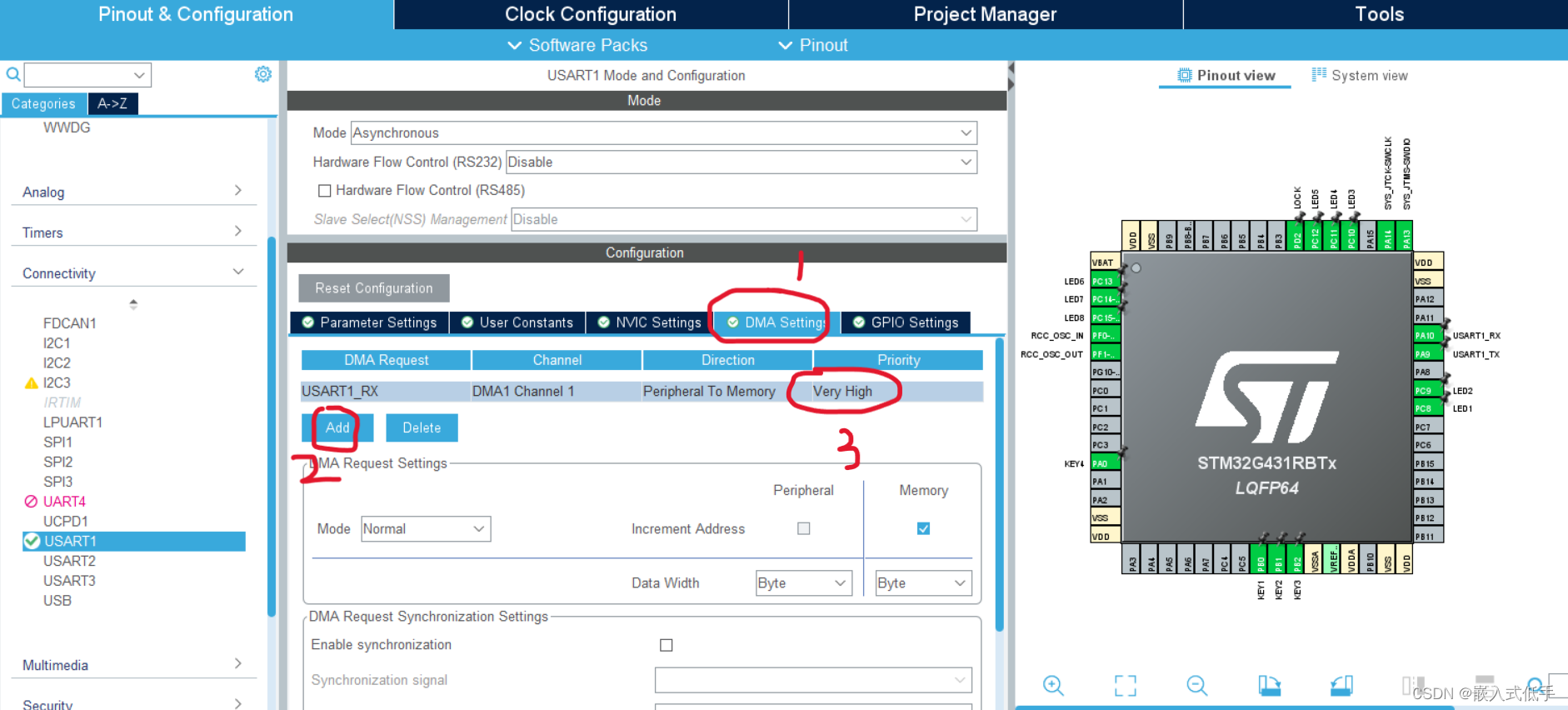Rotate the chip view counter-clockwise
This screenshot has height=710, width=1568.
(x=1341, y=685)
